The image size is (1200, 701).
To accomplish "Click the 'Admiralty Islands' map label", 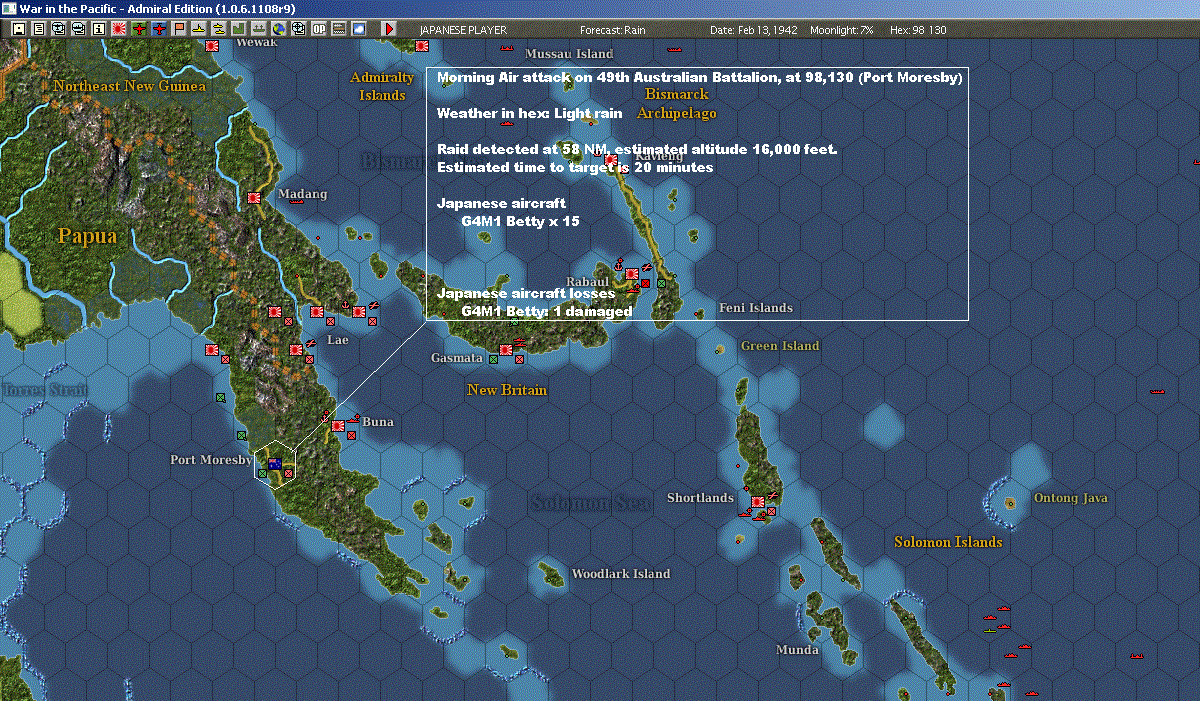I will tap(382, 86).
